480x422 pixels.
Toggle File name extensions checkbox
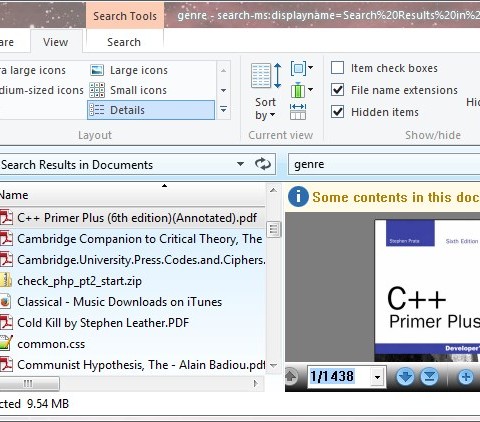coord(337,90)
